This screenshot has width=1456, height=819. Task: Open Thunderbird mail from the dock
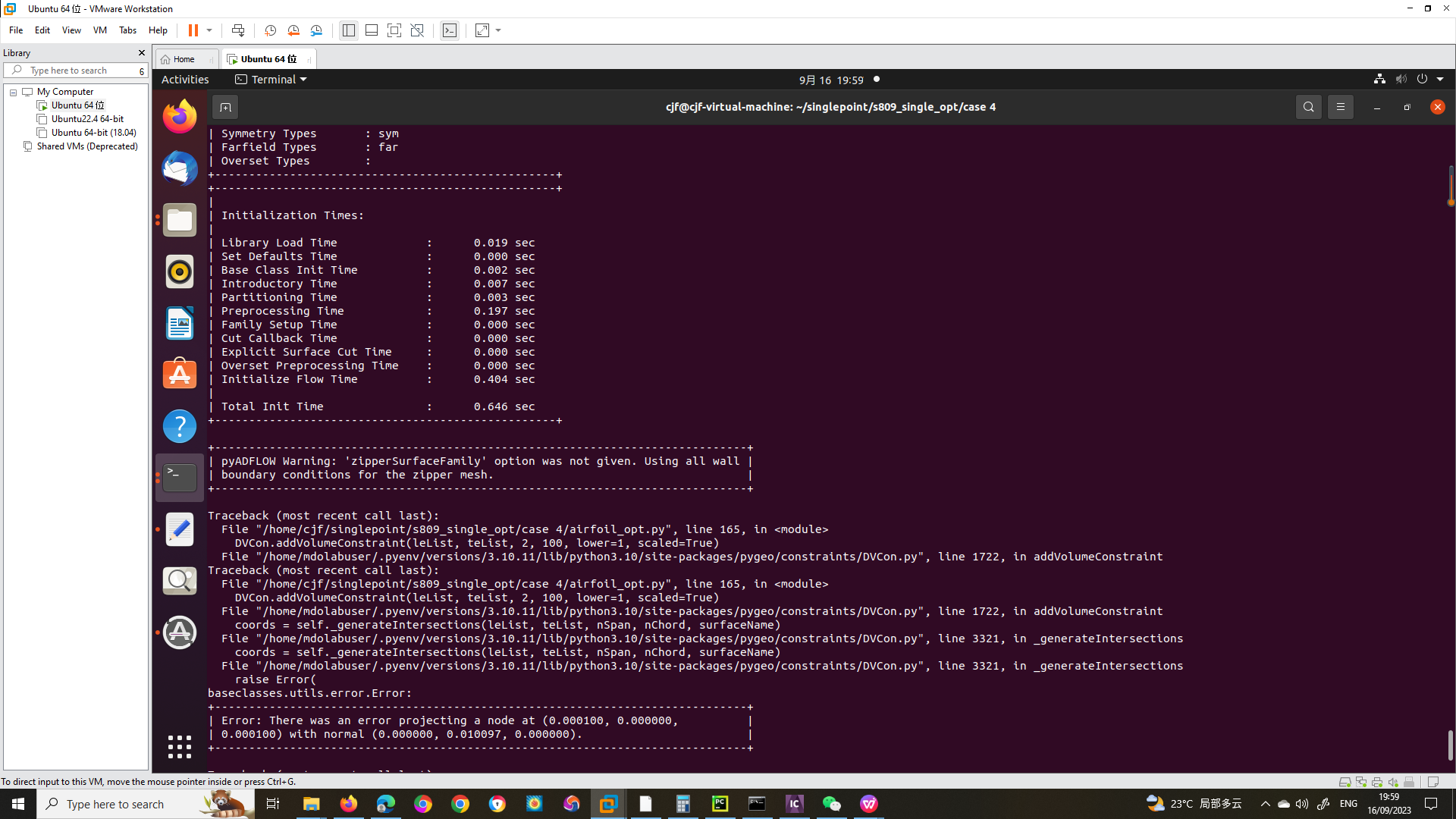[179, 168]
